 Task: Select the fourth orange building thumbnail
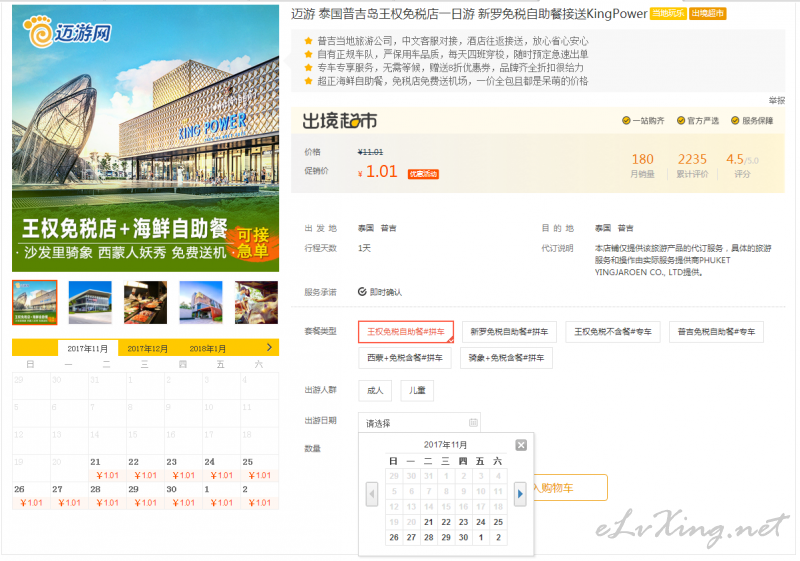[x=201, y=302]
